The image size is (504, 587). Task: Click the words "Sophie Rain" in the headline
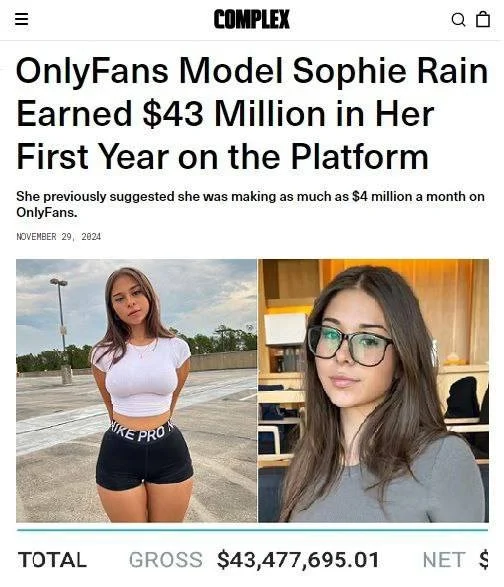coord(390,71)
